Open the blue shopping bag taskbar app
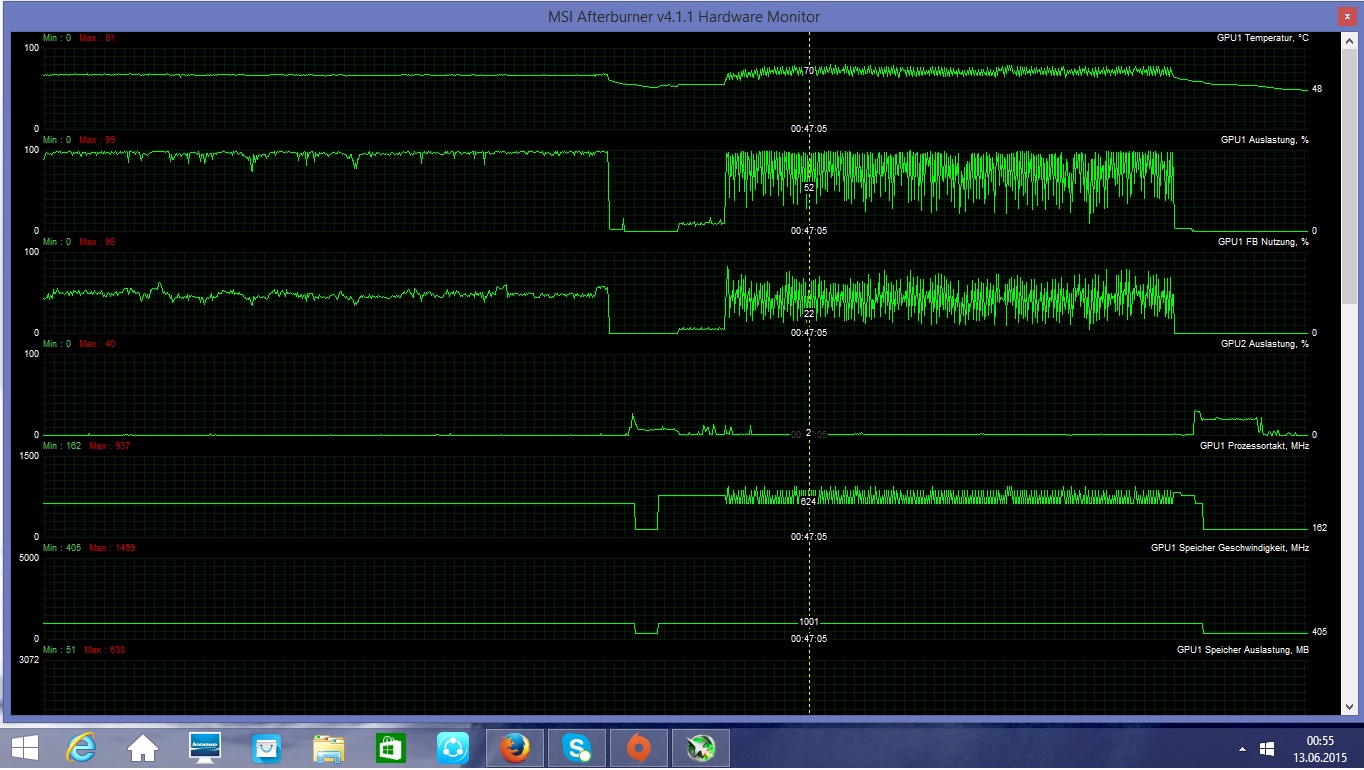The image size is (1364, 770). click(x=265, y=747)
